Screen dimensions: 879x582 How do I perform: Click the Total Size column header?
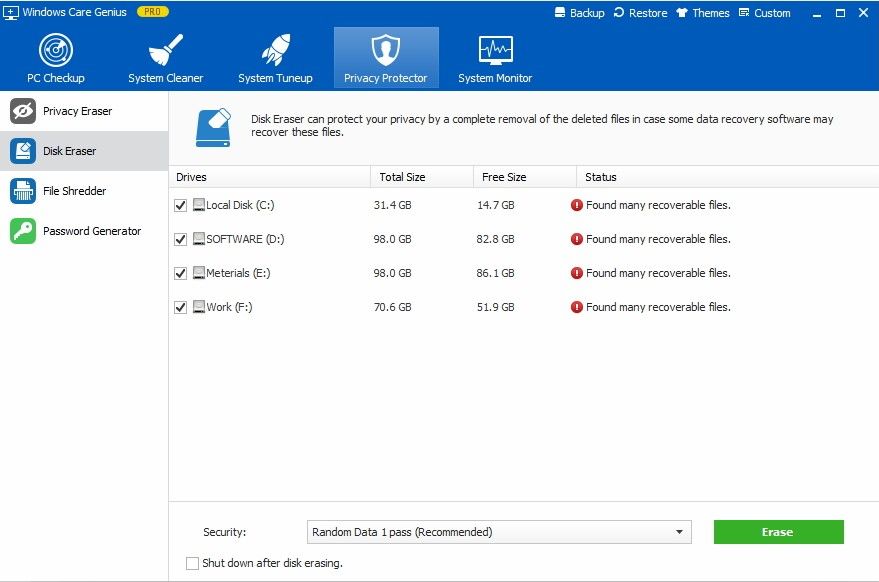click(422, 177)
